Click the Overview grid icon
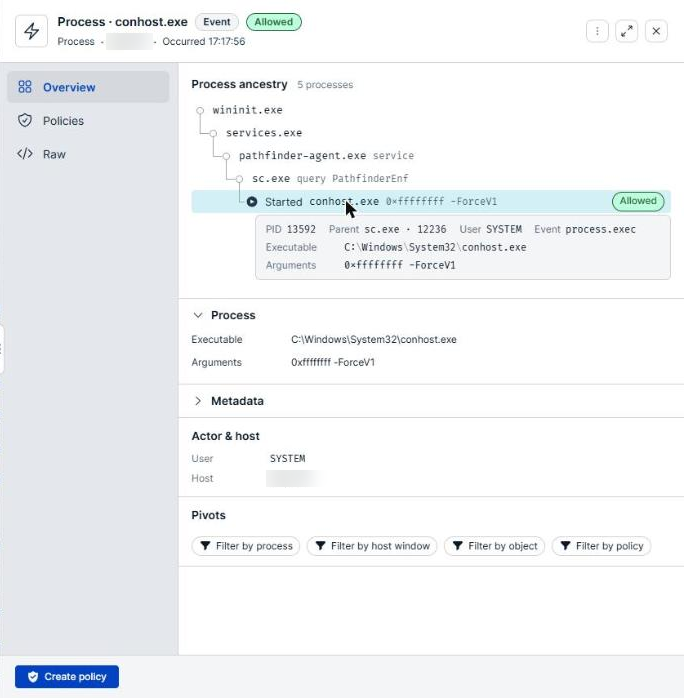Viewport: 684px width, 698px height. click(x=25, y=87)
